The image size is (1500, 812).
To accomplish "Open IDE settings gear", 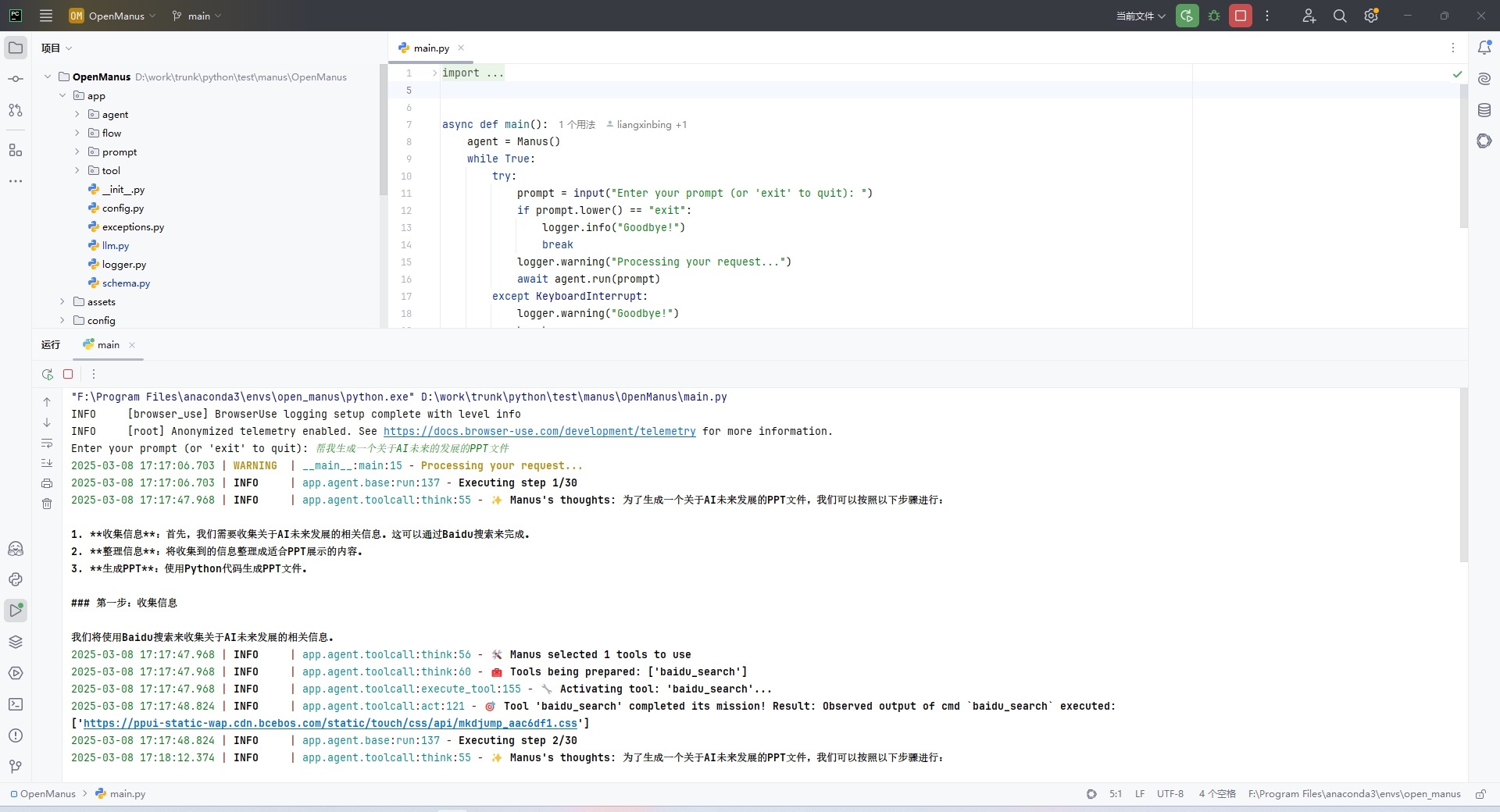I will (1371, 16).
